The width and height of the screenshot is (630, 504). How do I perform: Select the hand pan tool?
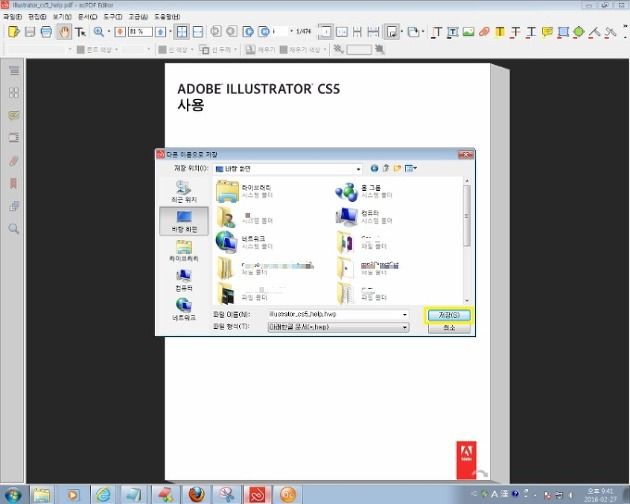pyautogui.click(x=64, y=32)
